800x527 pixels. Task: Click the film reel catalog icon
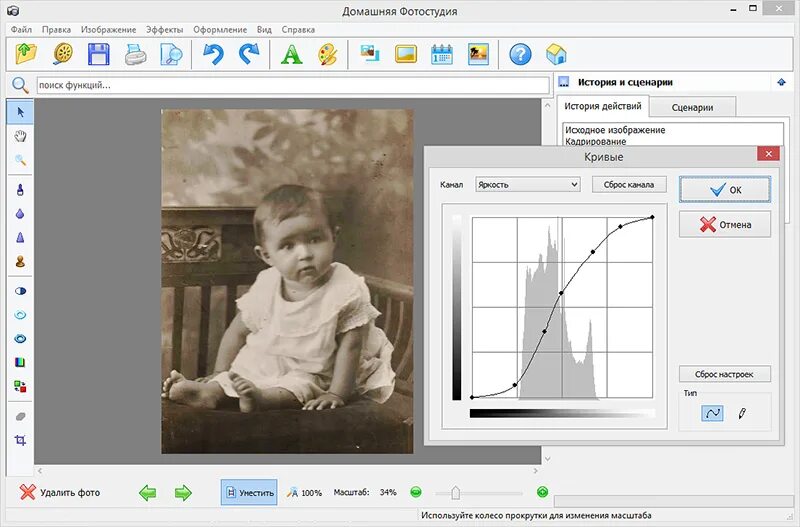(62, 54)
